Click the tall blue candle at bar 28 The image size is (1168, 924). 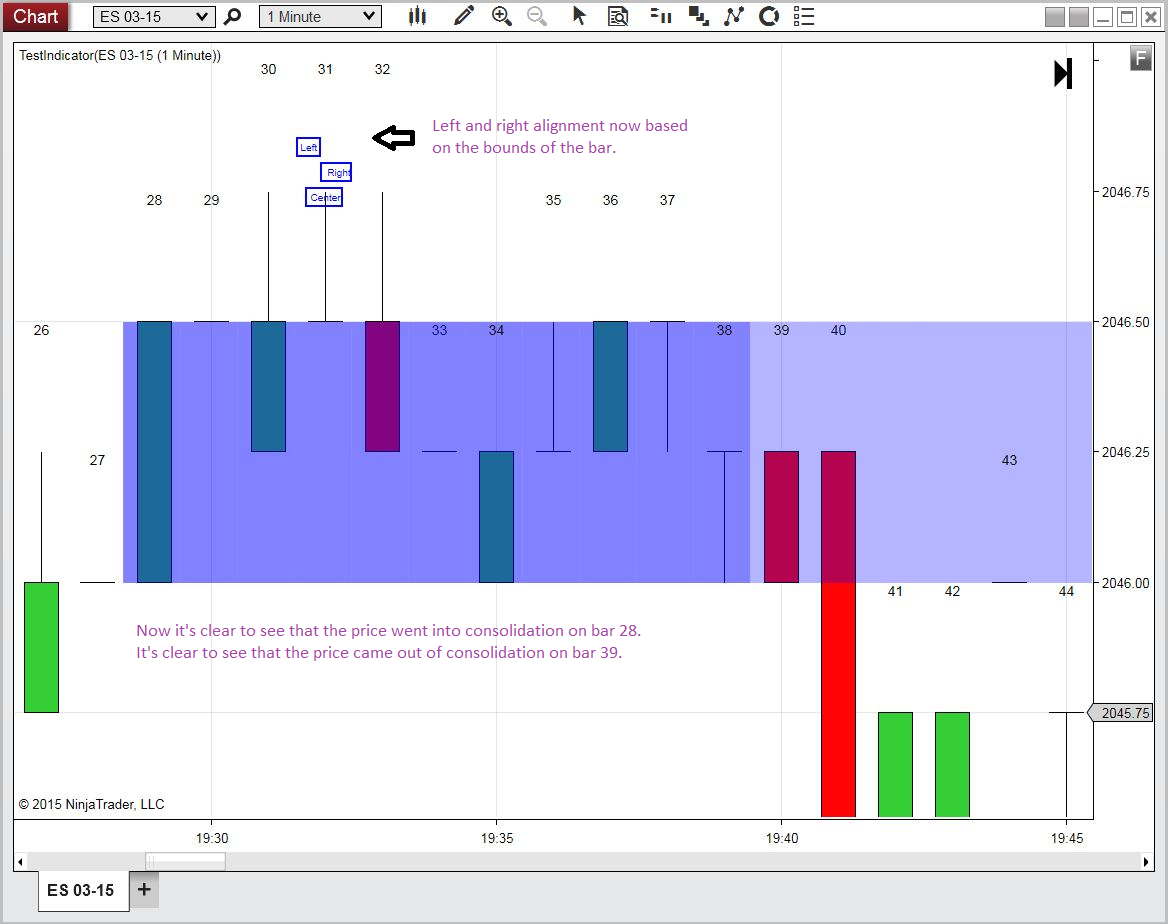coord(154,452)
